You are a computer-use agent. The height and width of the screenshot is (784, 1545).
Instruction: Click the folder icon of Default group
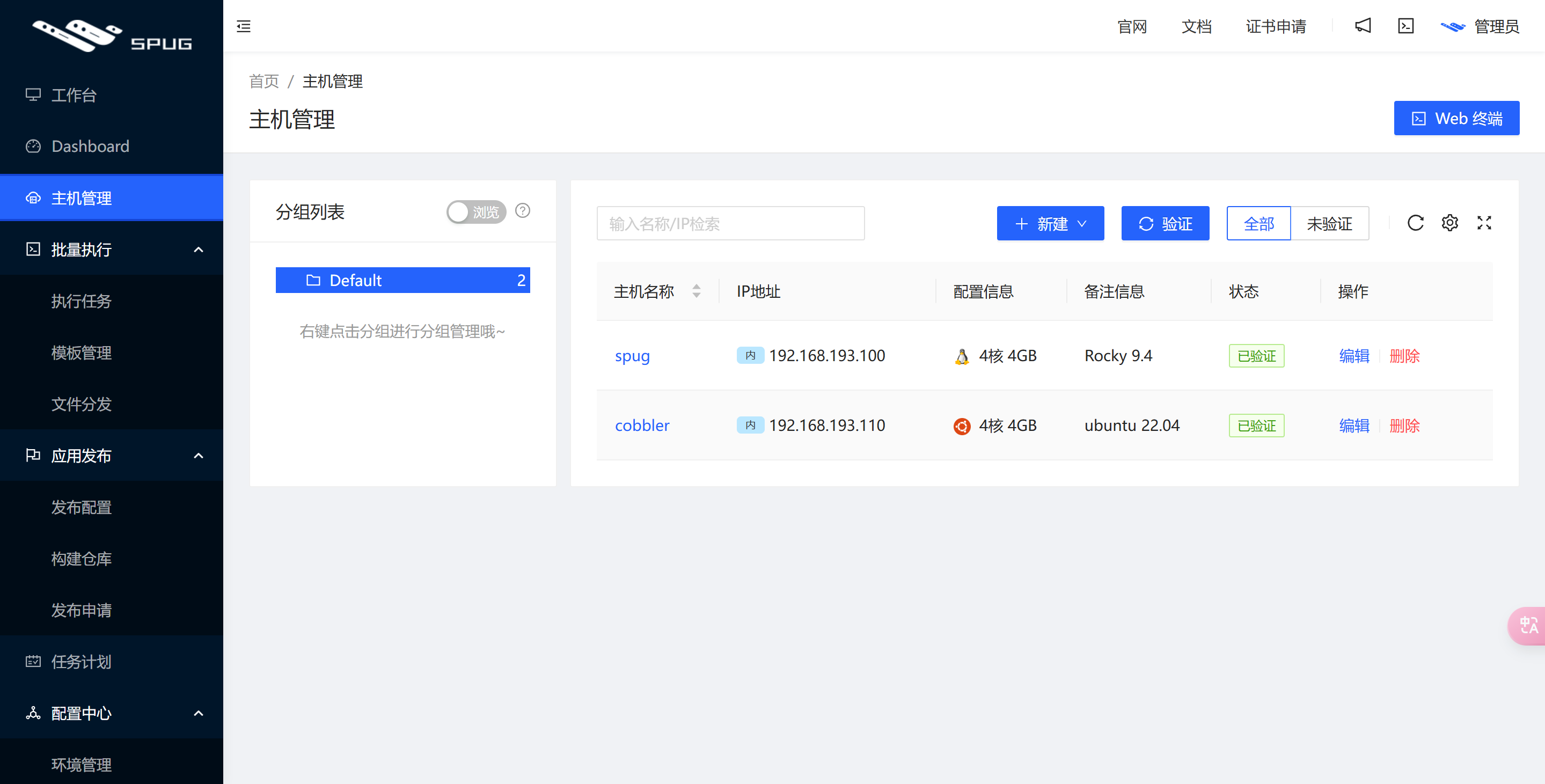(x=313, y=280)
